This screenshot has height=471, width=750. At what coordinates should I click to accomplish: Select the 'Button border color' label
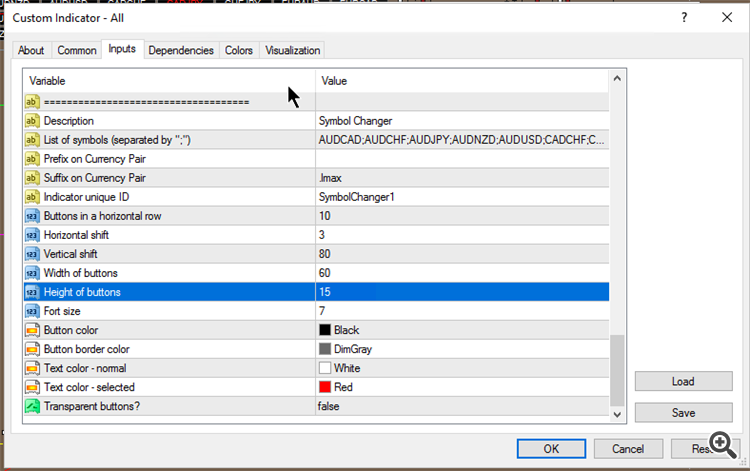pyautogui.click(x=87, y=349)
